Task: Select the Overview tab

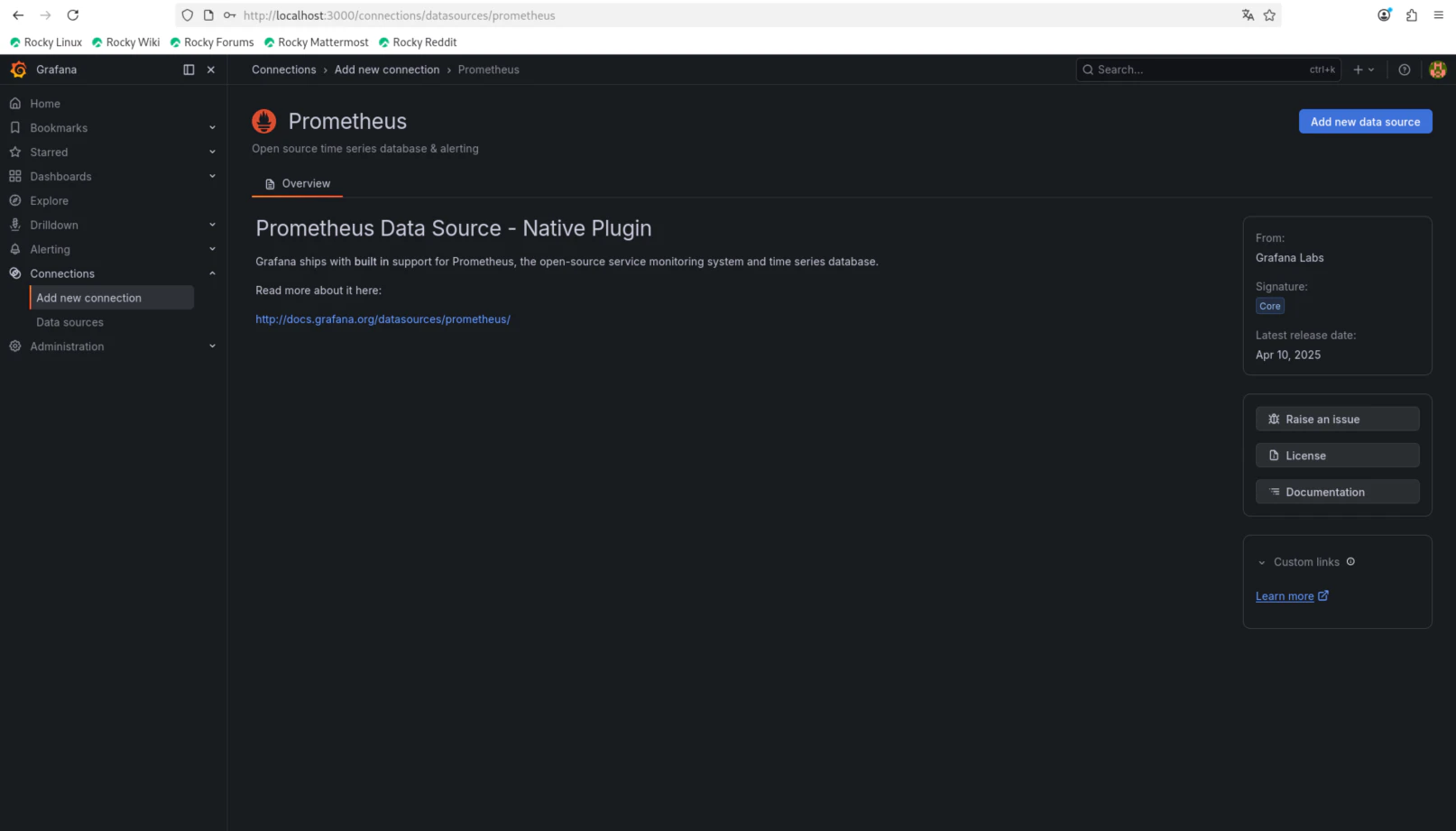Action: (x=297, y=183)
